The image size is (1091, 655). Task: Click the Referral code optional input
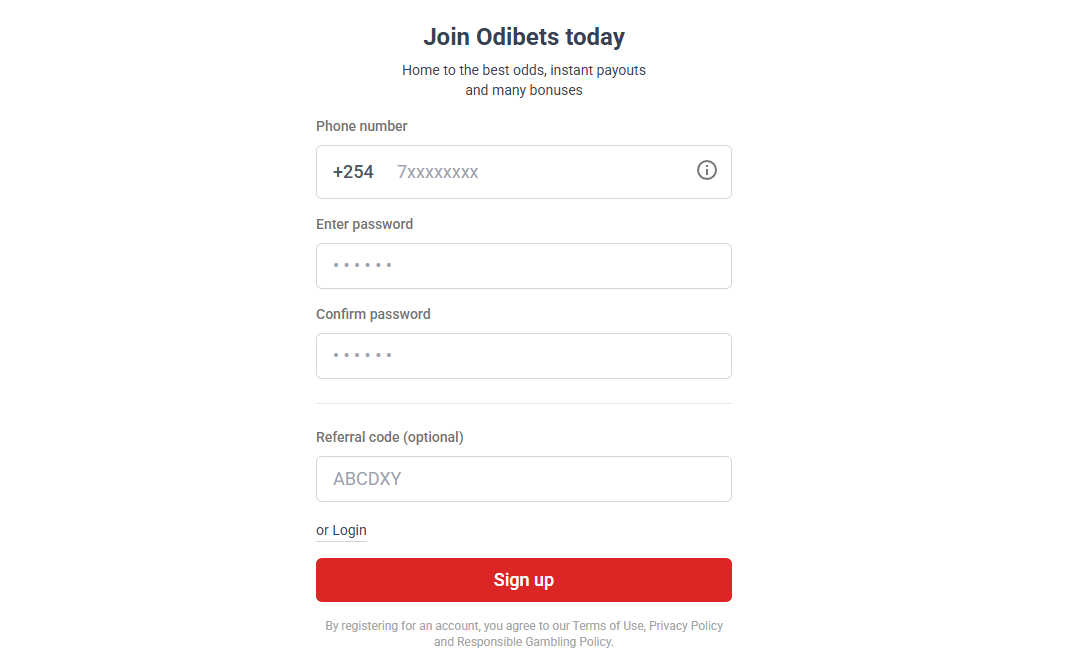coord(524,478)
